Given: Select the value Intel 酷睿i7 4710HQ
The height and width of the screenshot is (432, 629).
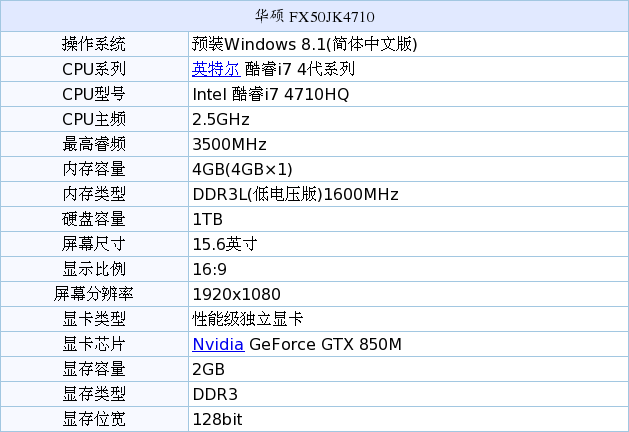Looking at the screenshot, I should [x=271, y=94].
